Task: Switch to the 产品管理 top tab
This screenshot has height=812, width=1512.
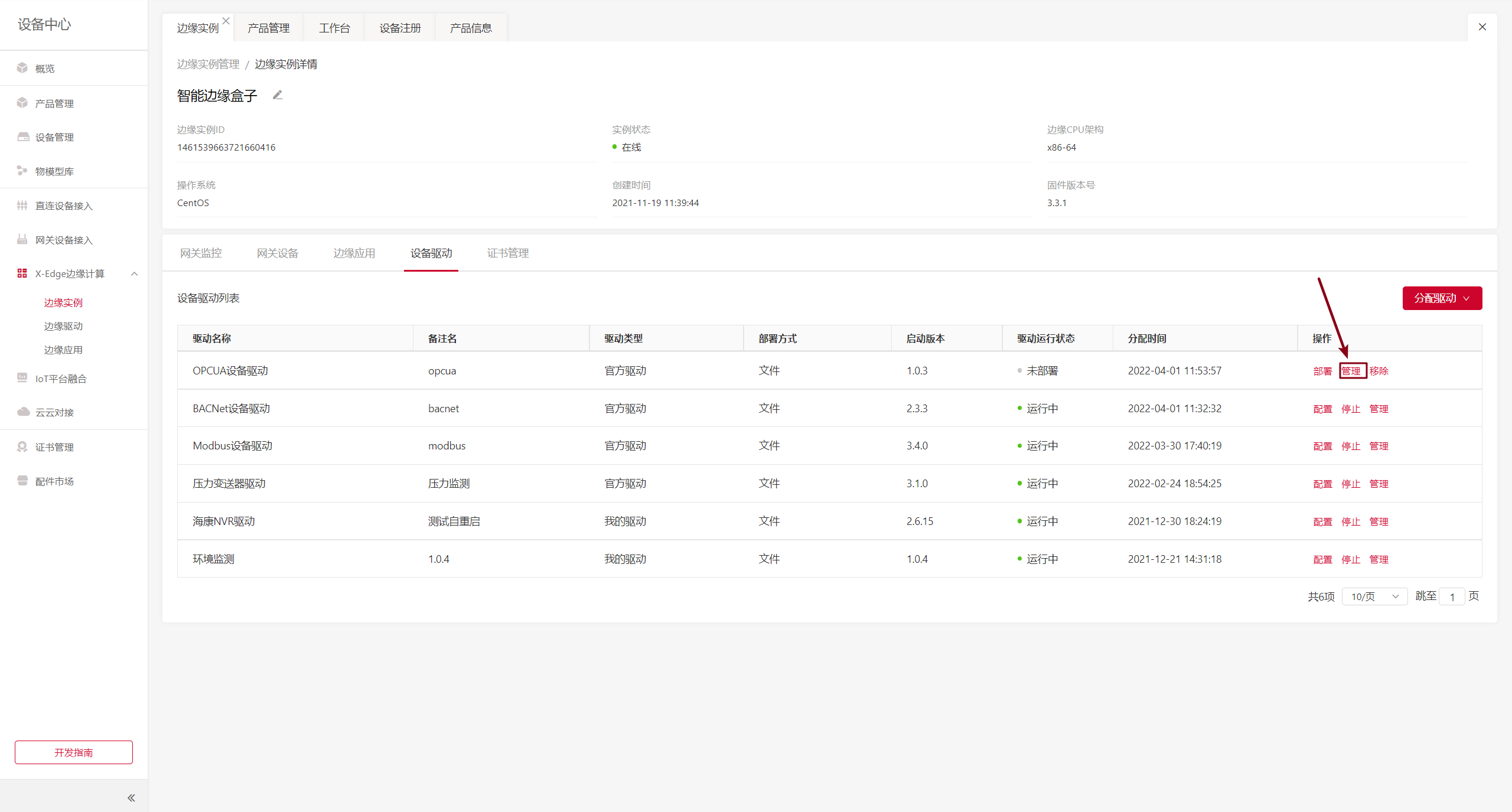Action: 269,28
